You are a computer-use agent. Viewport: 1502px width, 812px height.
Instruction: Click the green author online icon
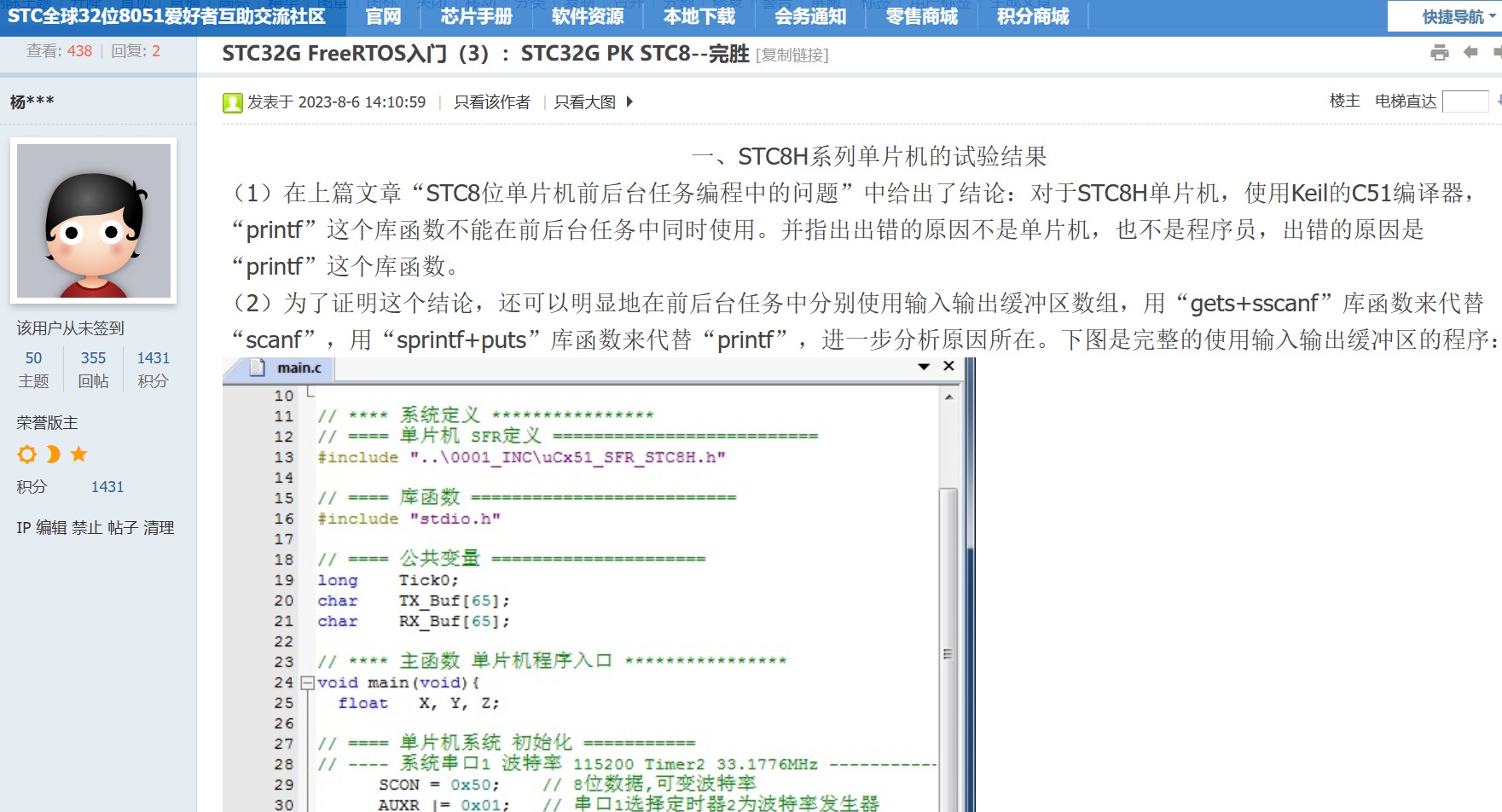point(232,103)
